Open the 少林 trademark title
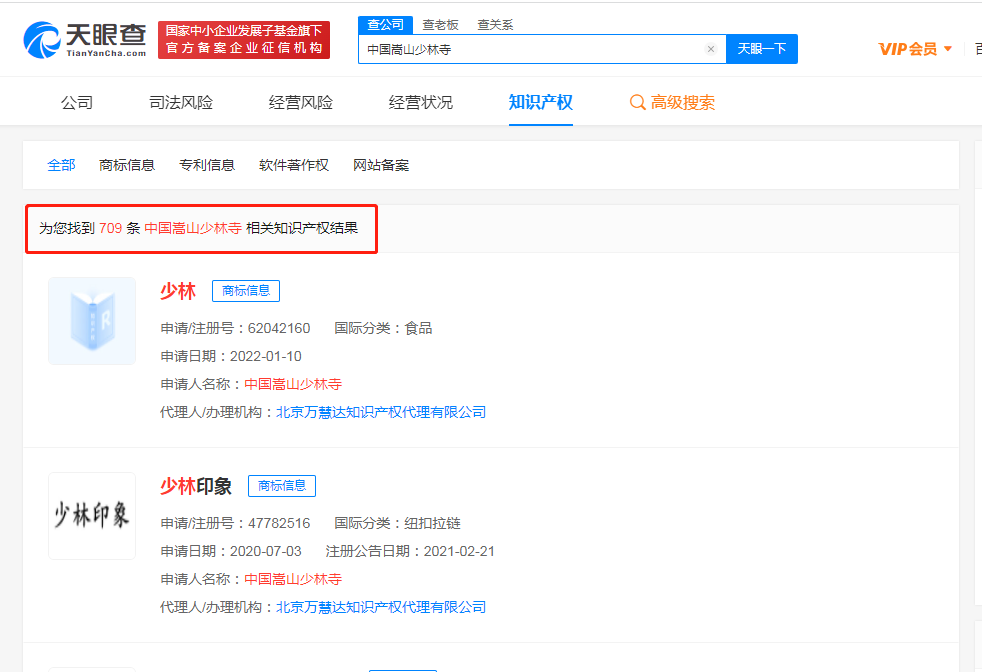The image size is (982, 672). (178, 291)
